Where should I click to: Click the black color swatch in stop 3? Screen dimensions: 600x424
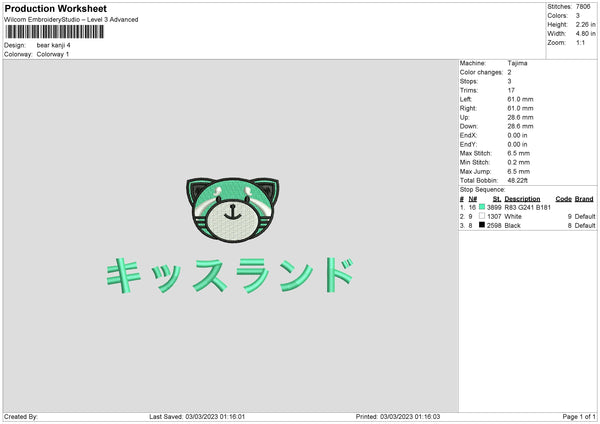482,225
